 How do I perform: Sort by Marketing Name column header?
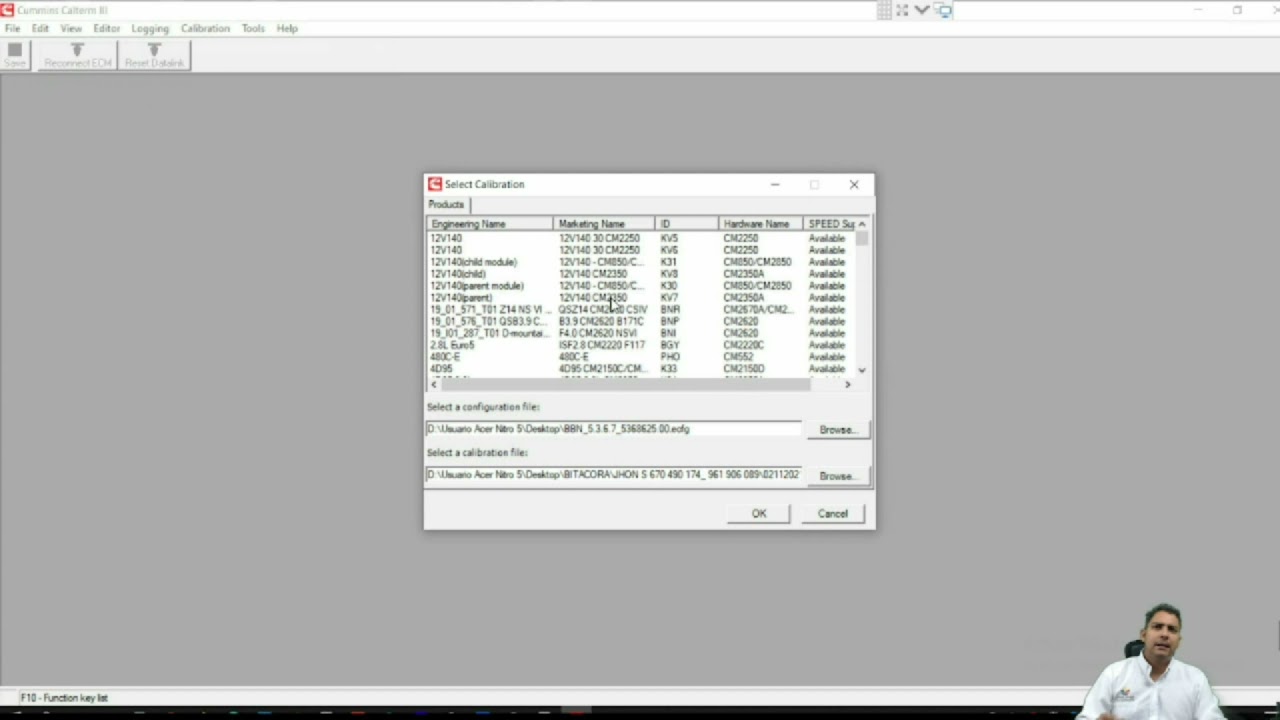click(x=604, y=224)
